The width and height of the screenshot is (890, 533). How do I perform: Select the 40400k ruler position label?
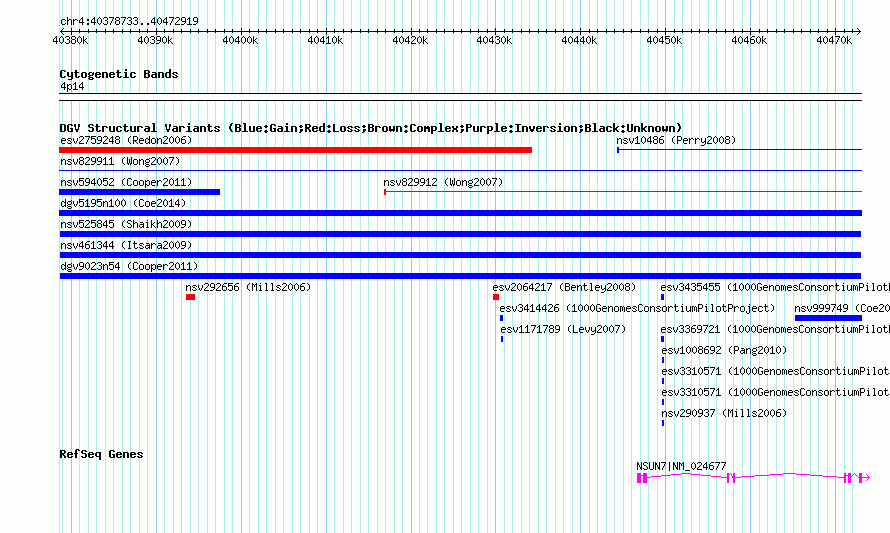[240, 40]
